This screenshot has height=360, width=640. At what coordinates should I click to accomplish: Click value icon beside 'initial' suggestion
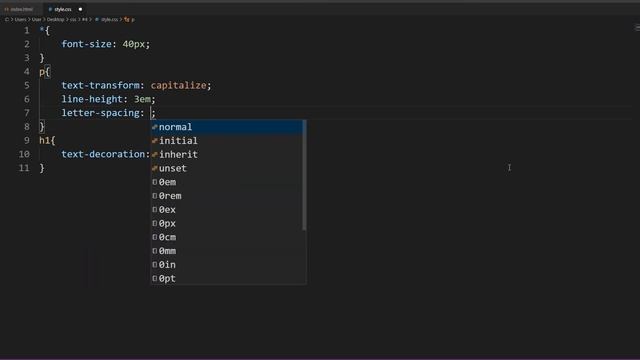pyautogui.click(x=155, y=141)
